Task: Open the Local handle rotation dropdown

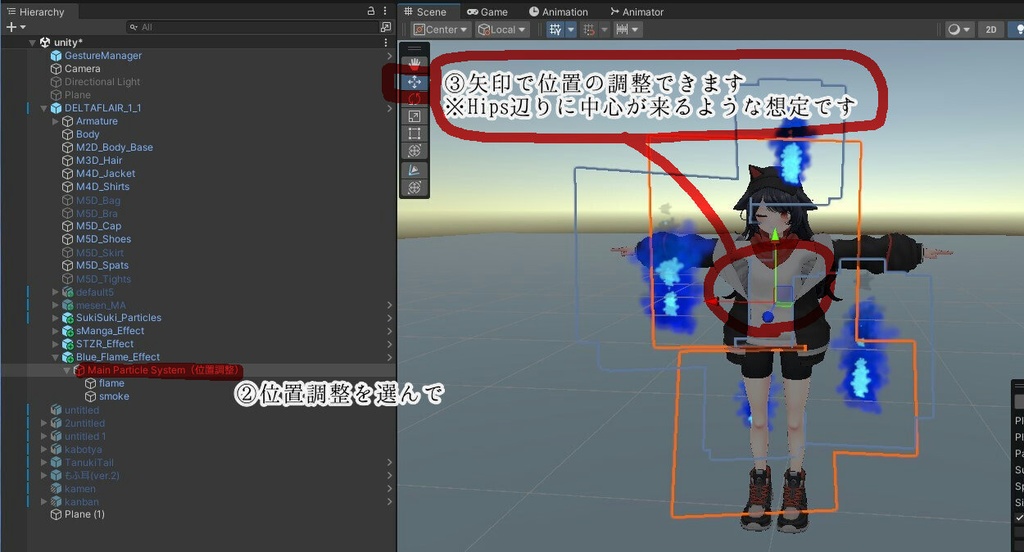Action: point(502,29)
